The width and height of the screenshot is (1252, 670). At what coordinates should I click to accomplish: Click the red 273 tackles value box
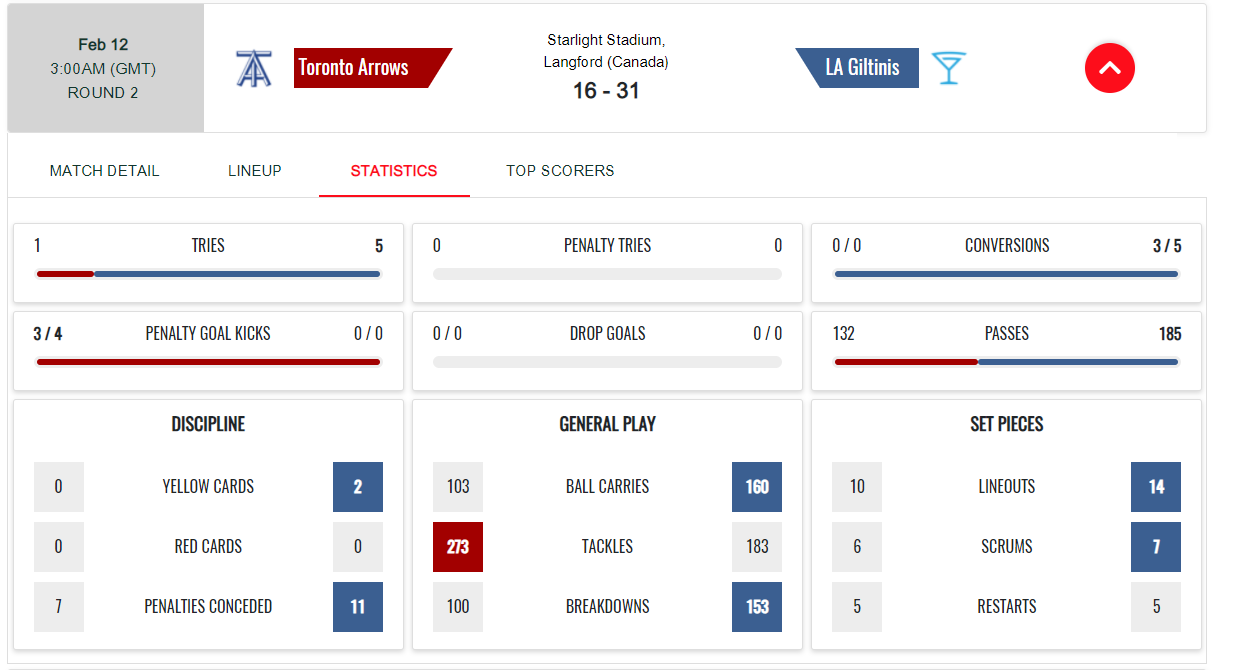tap(458, 547)
